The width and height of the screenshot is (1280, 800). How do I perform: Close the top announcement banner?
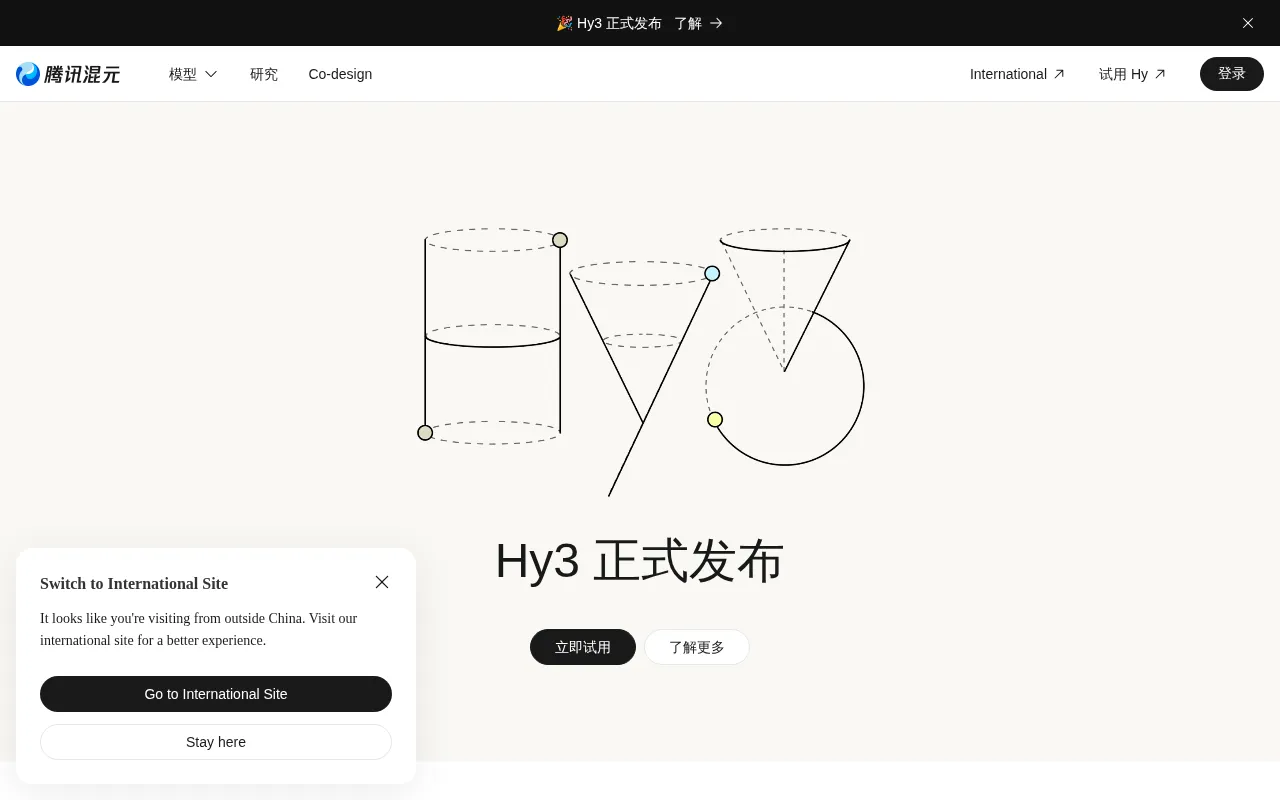coord(1248,23)
